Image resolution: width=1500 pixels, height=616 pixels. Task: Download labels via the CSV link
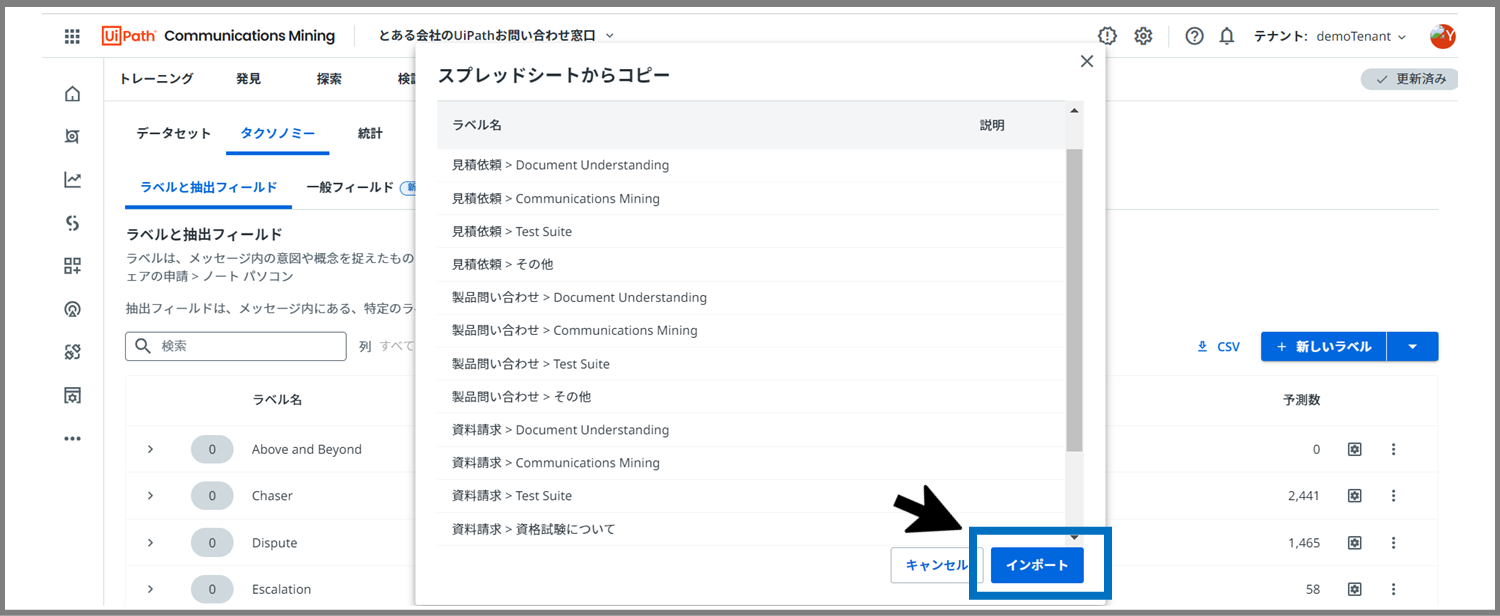(1218, 347)
